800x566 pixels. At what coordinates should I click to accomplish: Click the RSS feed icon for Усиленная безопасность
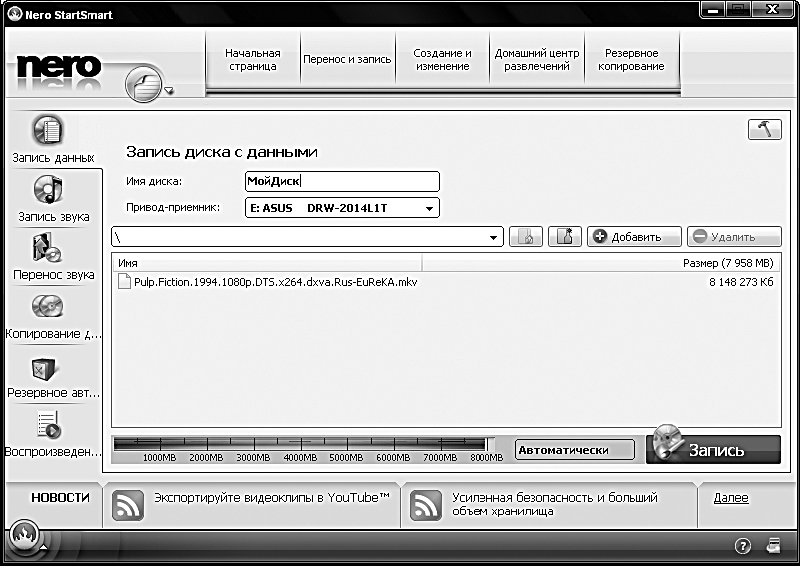pos(426,505)
